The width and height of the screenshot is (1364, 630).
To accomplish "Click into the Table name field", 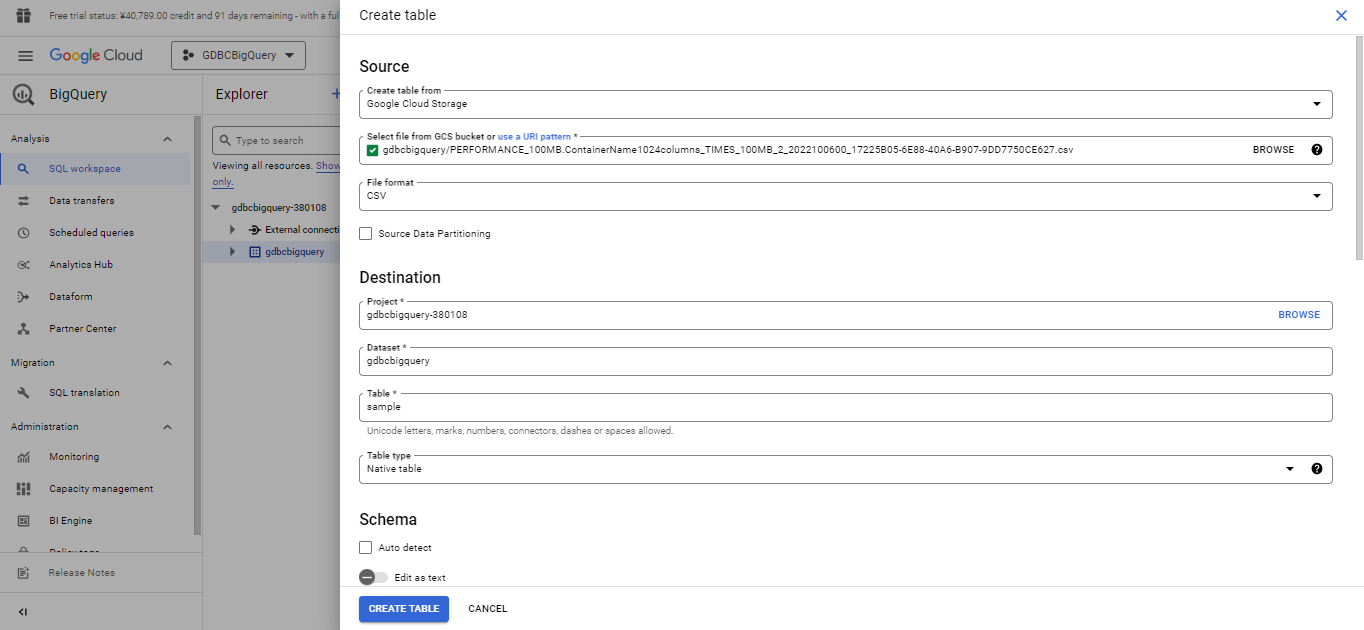I will [845, 407].
